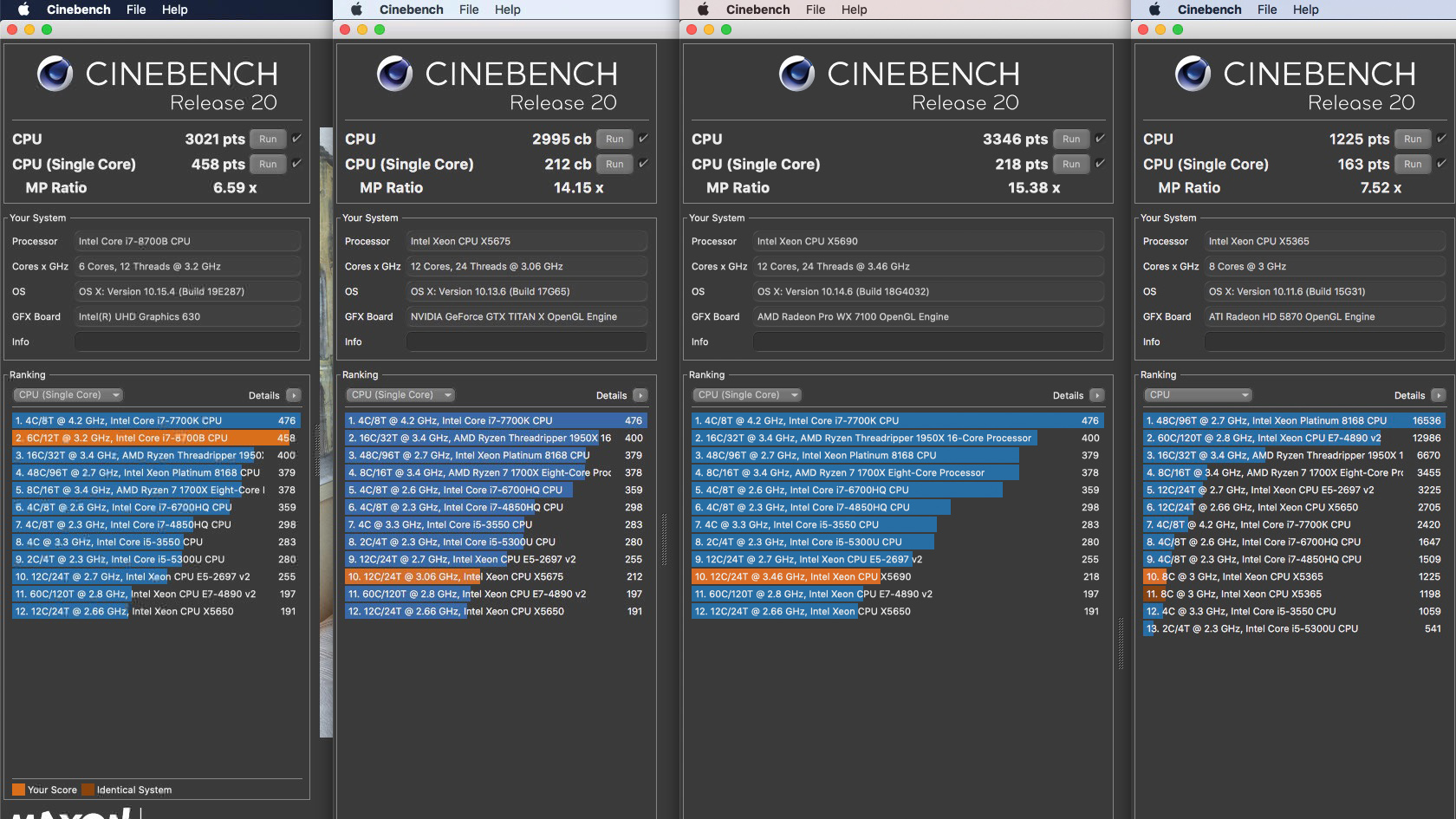Toggle Single Core checkbox in X5365 window

click(x=1441, y=164)
